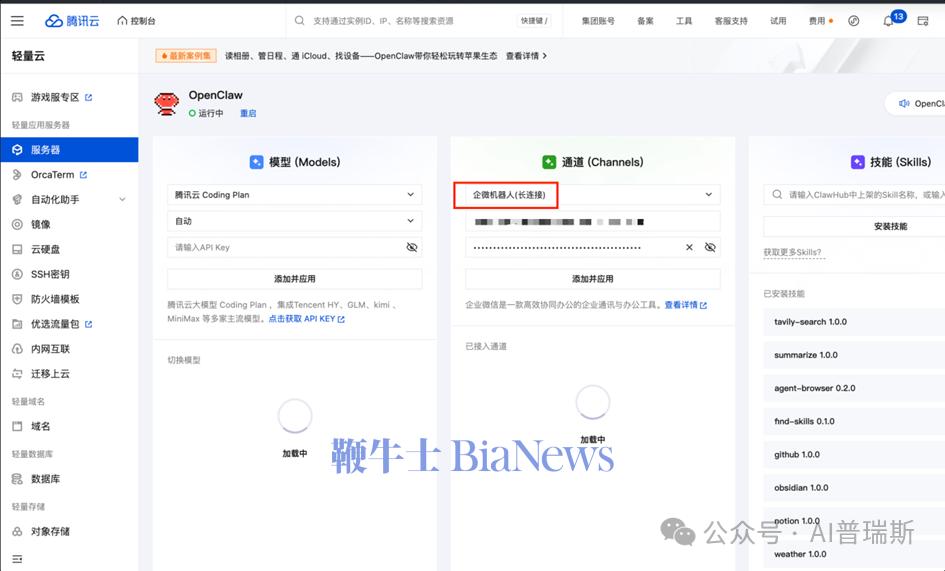
Task: Toggle channel secret visibility eye icon
Action: coord(711,247)
